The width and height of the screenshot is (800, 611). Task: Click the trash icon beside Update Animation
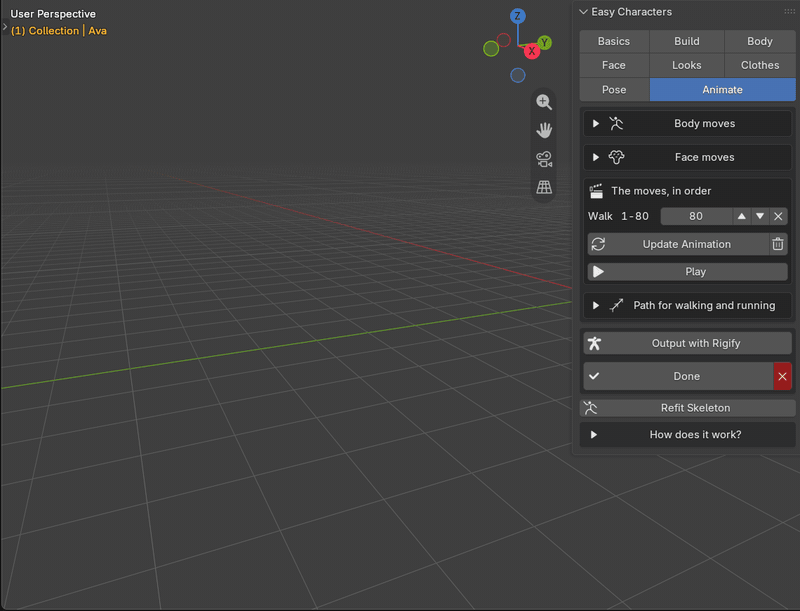click(x=778, y=244)
